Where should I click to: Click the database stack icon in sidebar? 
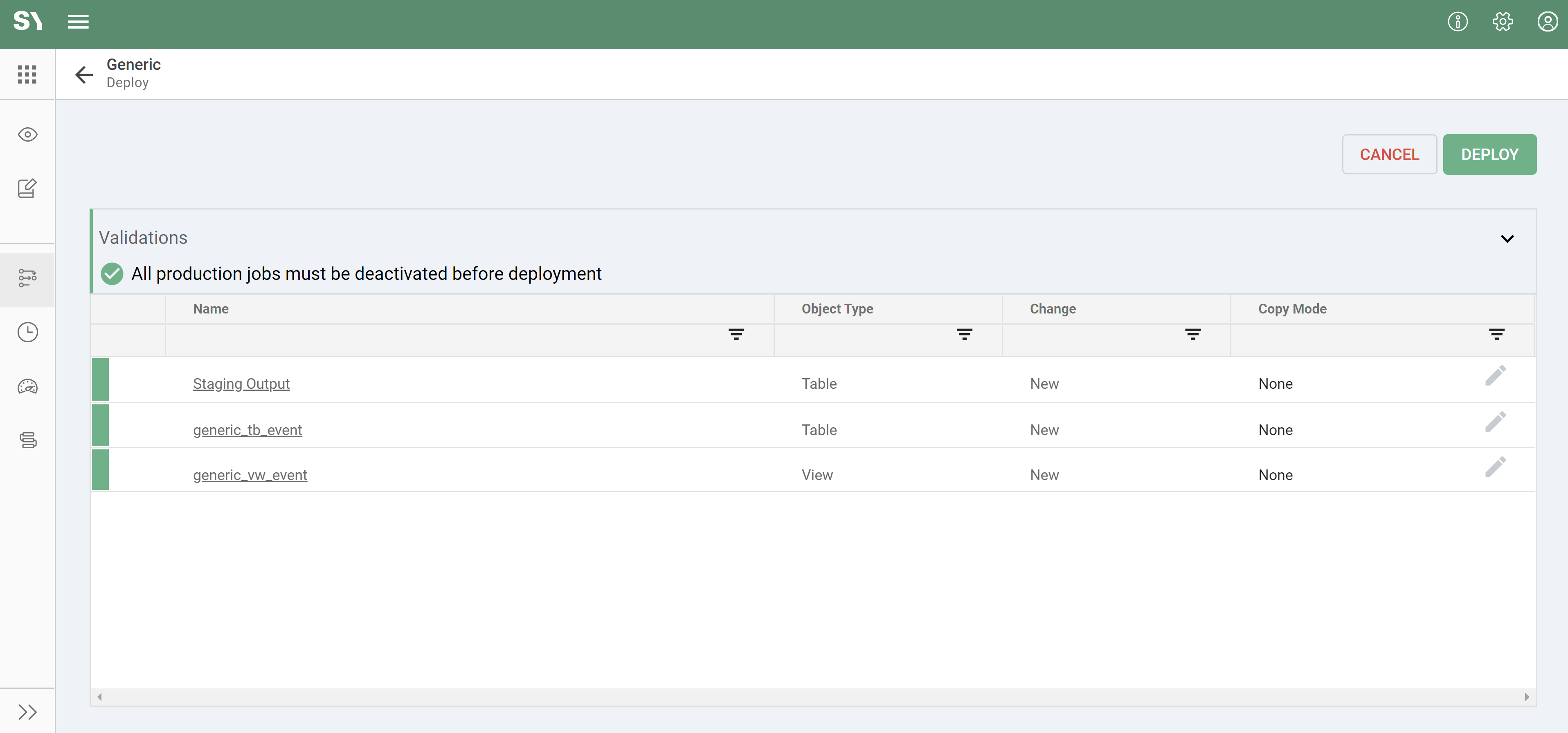pyautogui.click(x=27, y=440)
